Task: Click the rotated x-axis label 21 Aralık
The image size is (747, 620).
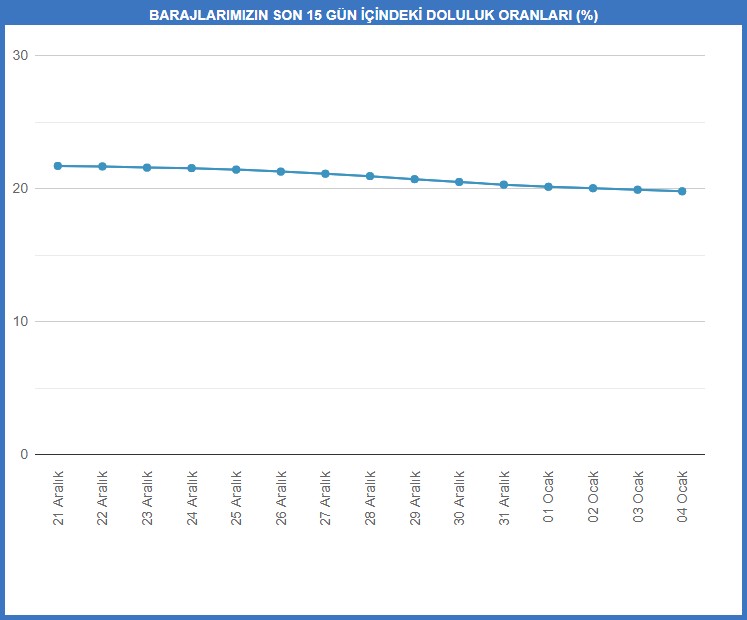Action: (58, 497)
